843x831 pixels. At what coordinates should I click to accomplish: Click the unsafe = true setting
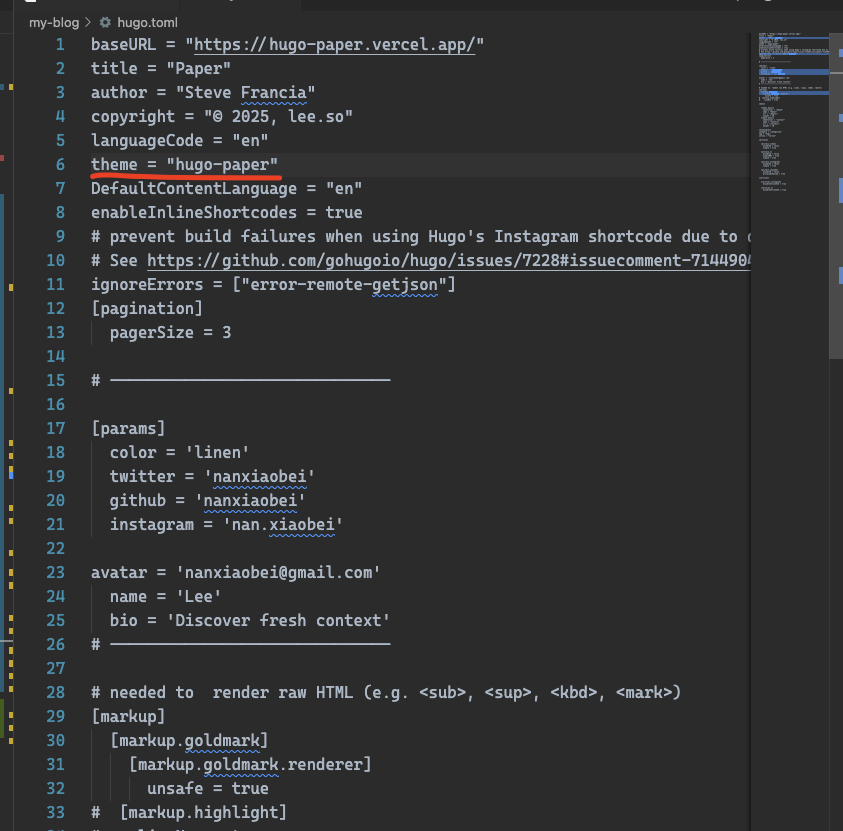point(203,789)
